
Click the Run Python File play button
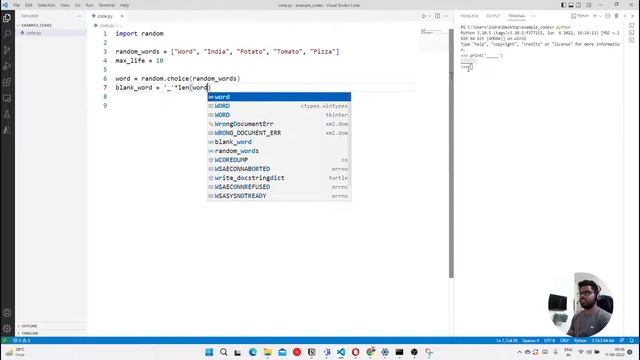coord(424,16)
